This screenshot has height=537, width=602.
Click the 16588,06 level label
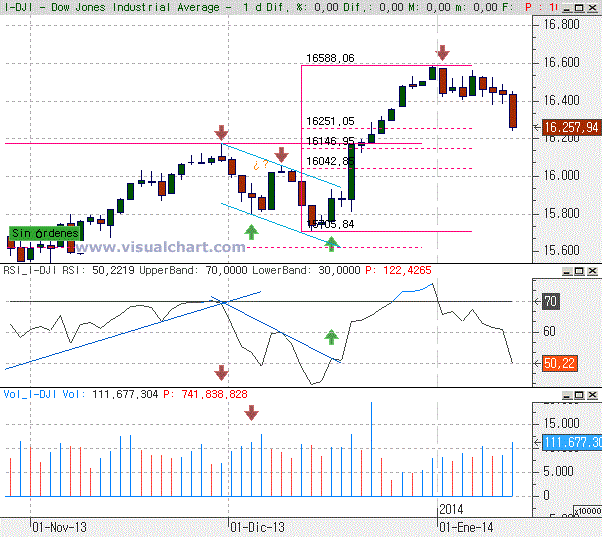coord(330,58)
